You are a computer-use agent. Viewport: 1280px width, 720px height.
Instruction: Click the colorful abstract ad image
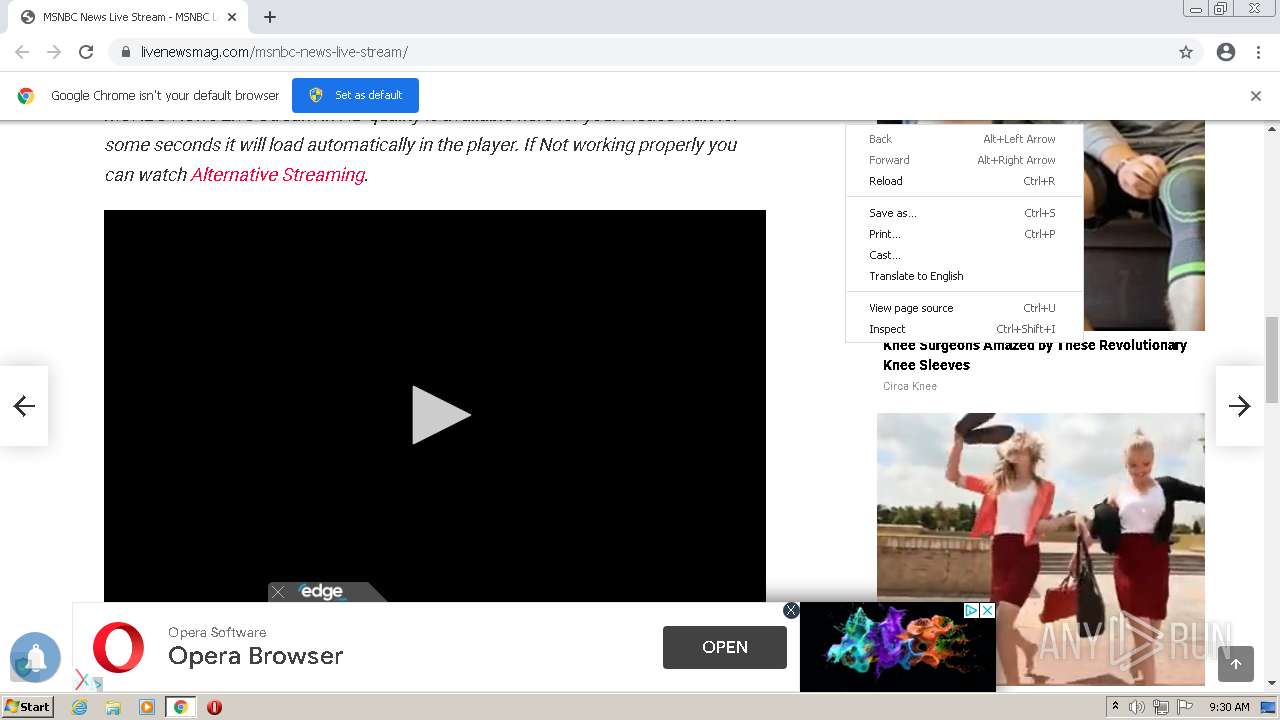coord(898,647)
